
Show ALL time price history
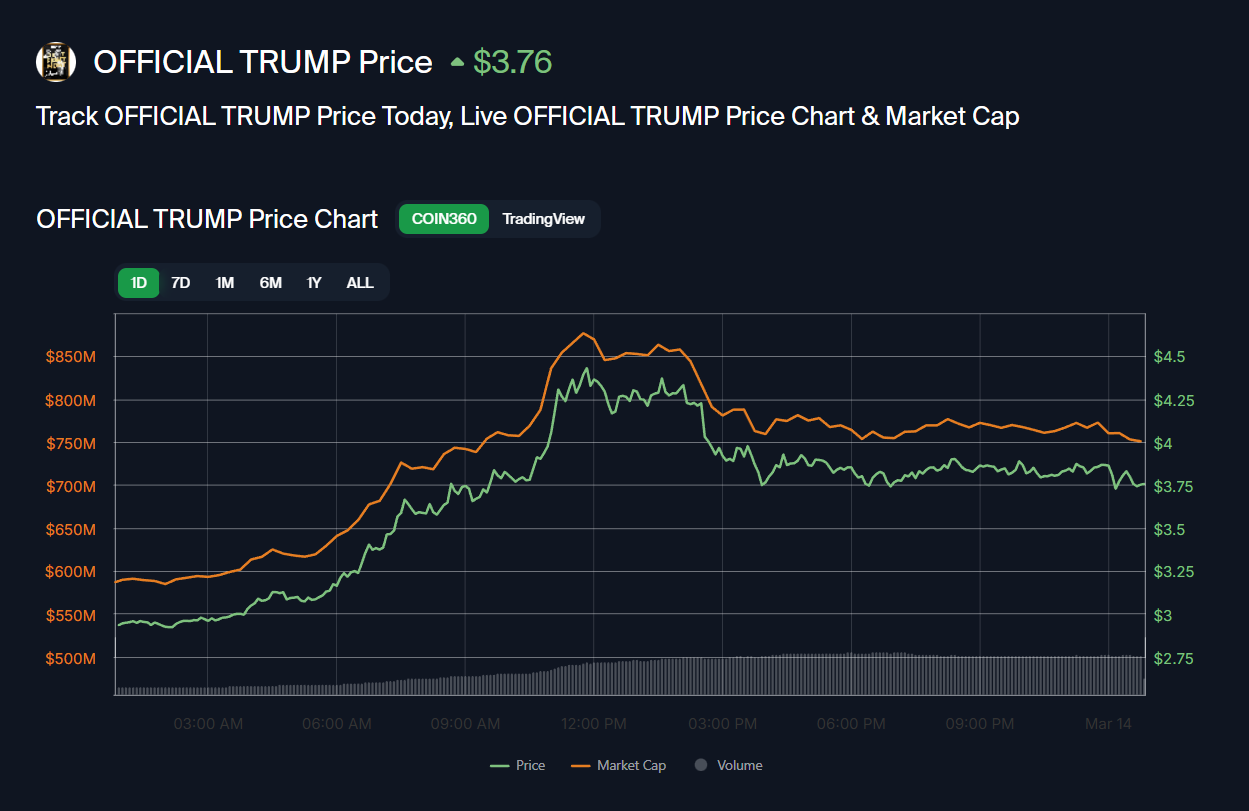[x=360, y=283]
